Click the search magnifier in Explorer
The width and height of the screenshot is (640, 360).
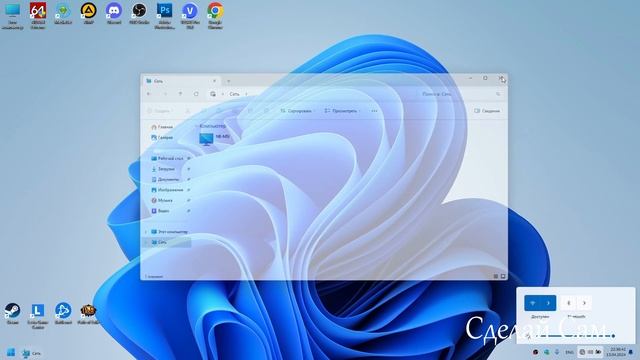(x=498, y=94)
